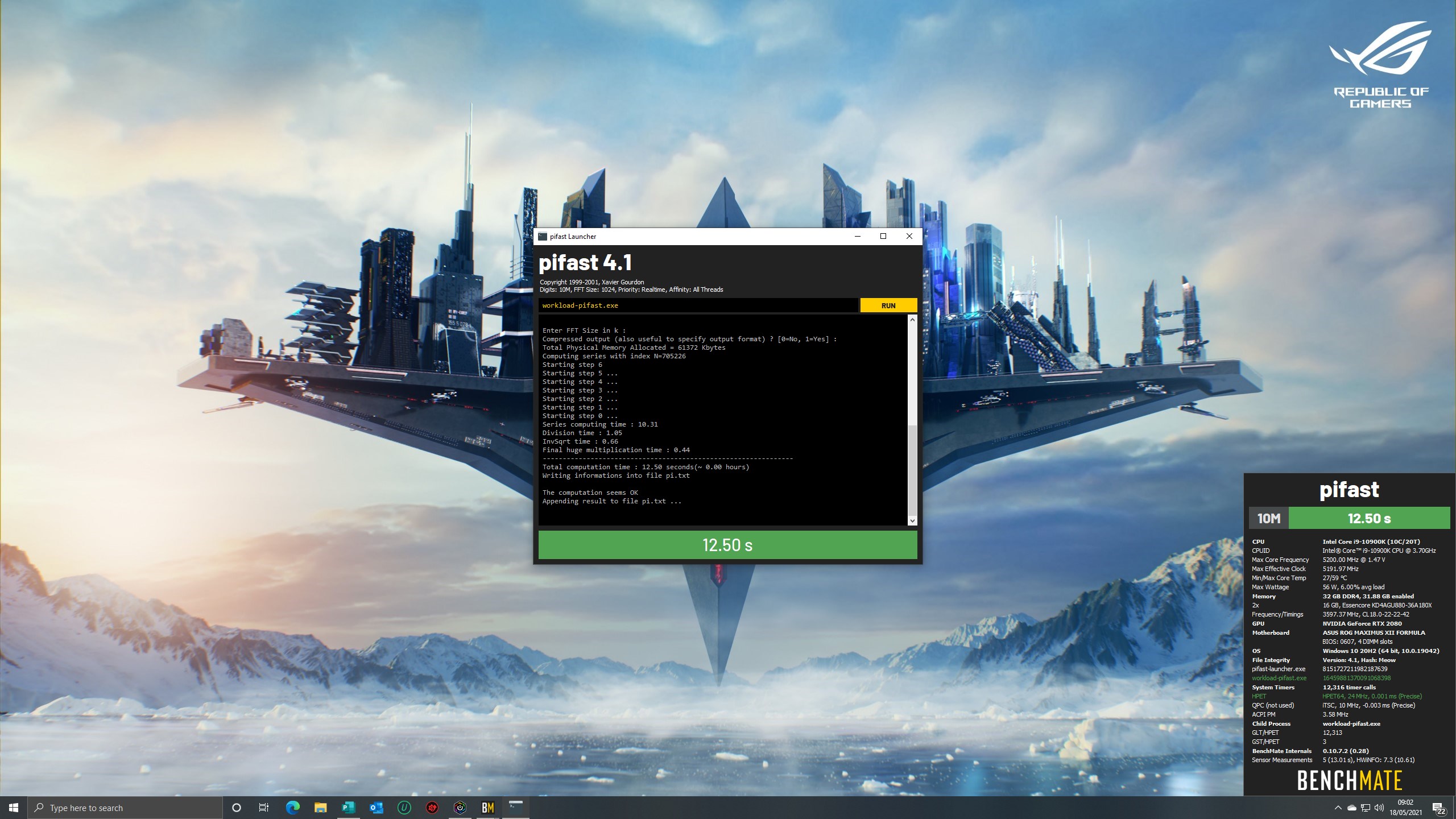Screen dimensions: 1456x819
Task: Click 'Windows 10 20H2' OS value
Action: [1380, 651]
